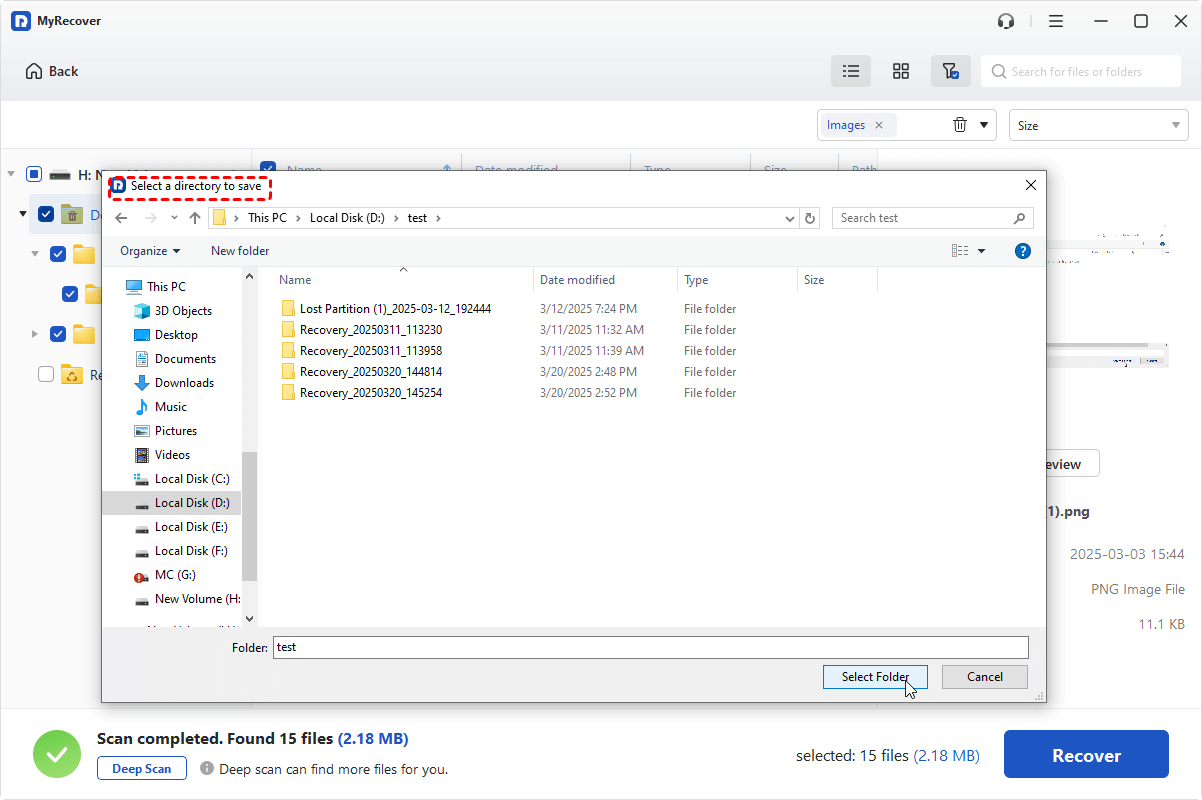Sort by the Date modified column header

(x=606, y=280)
